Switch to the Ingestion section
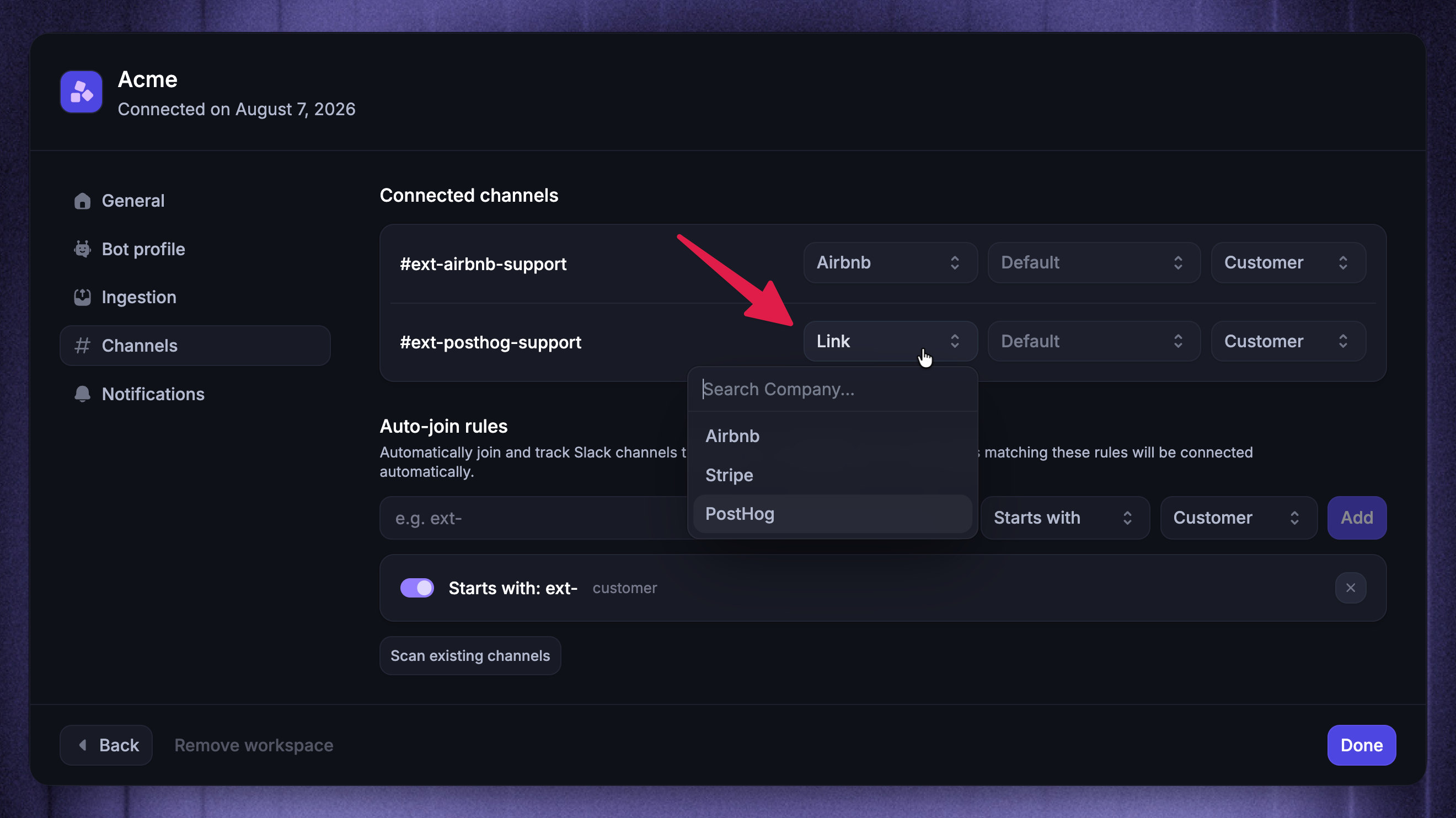The image size is (1456, 818). [x=195, y=297]
